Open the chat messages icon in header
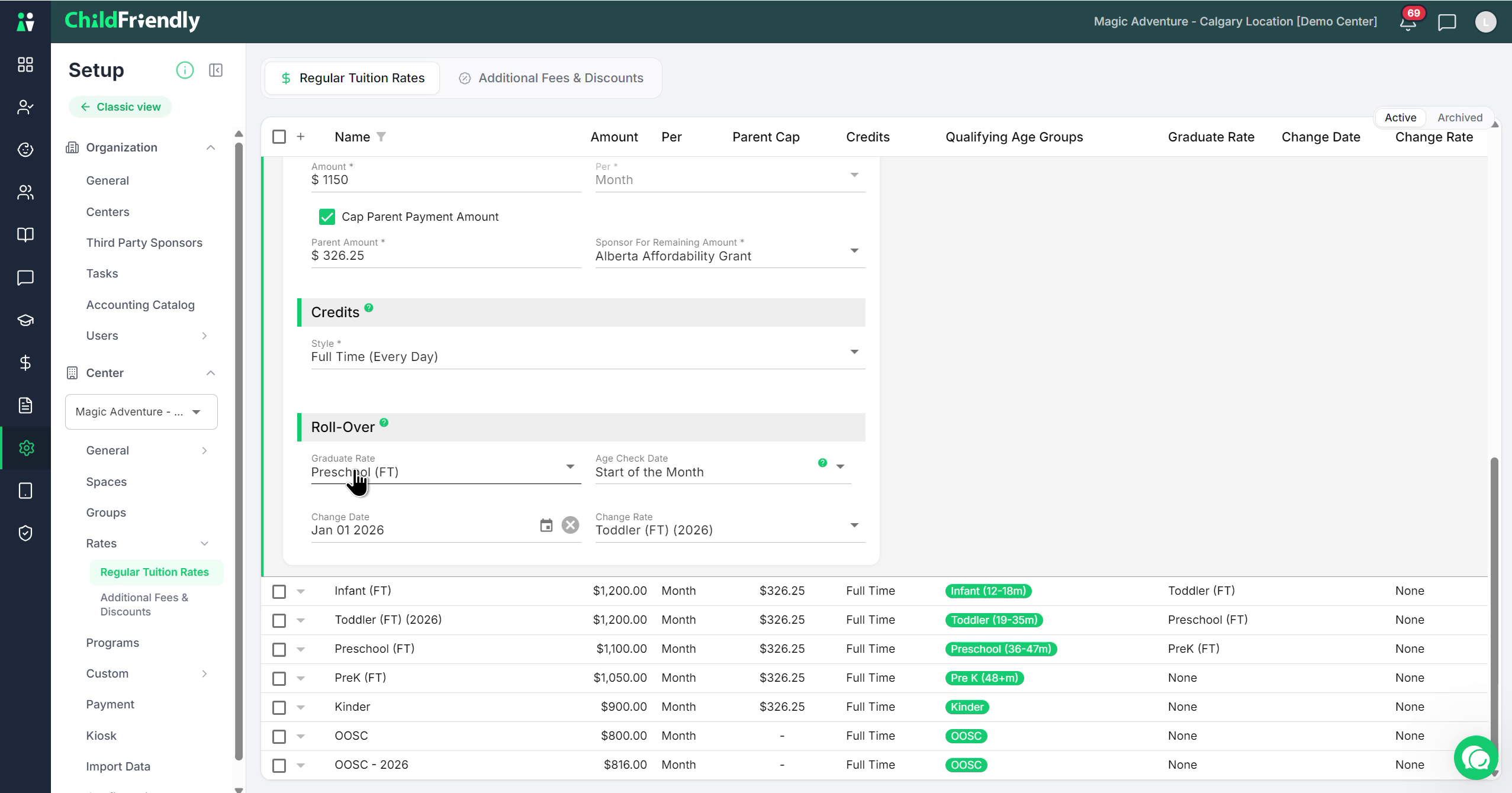 coord(1447,22)
